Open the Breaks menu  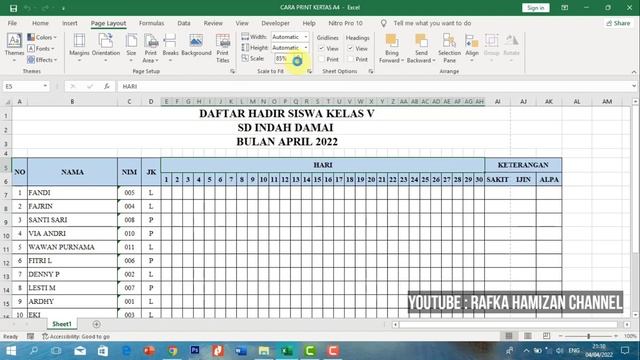[x=170, y=48]
